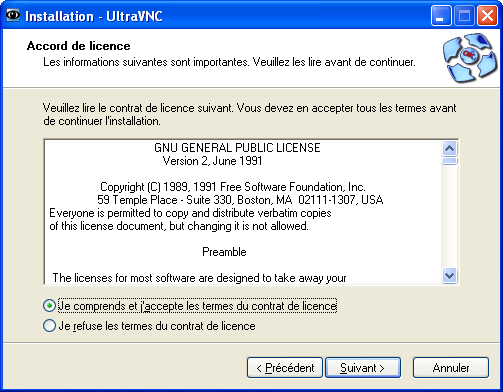
Task: Click the Suivant button
Action: tap(363, 368)
